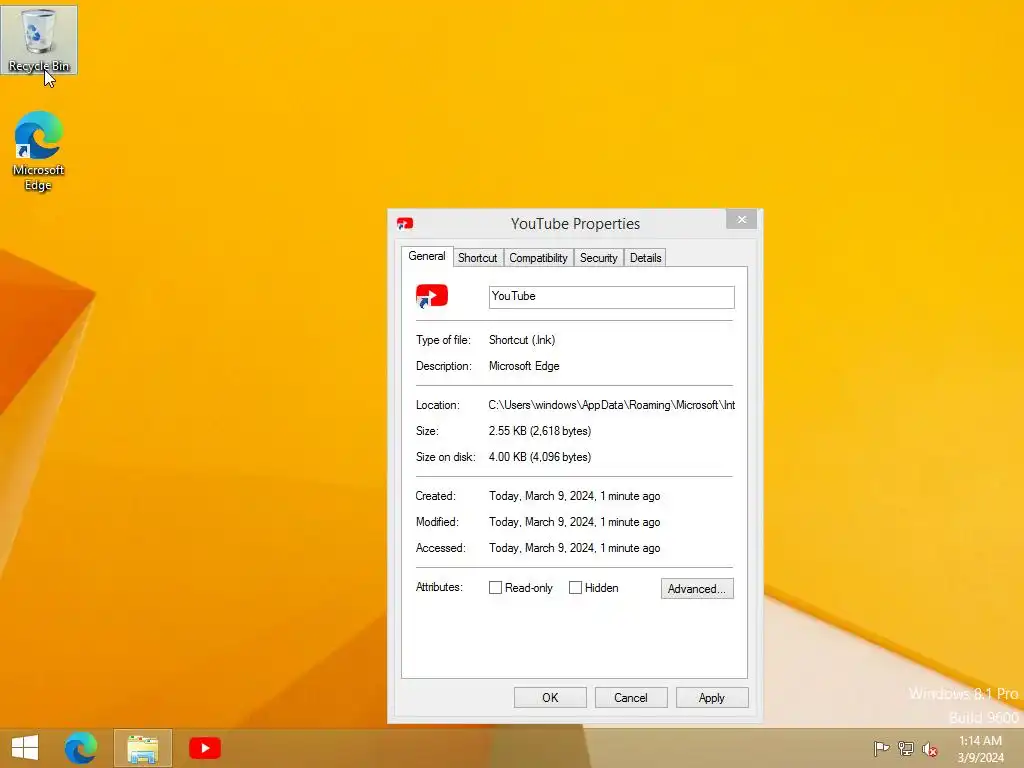Click the Location path text
The width and height of the screenshot is (1024, 768).
coord(611,405)
